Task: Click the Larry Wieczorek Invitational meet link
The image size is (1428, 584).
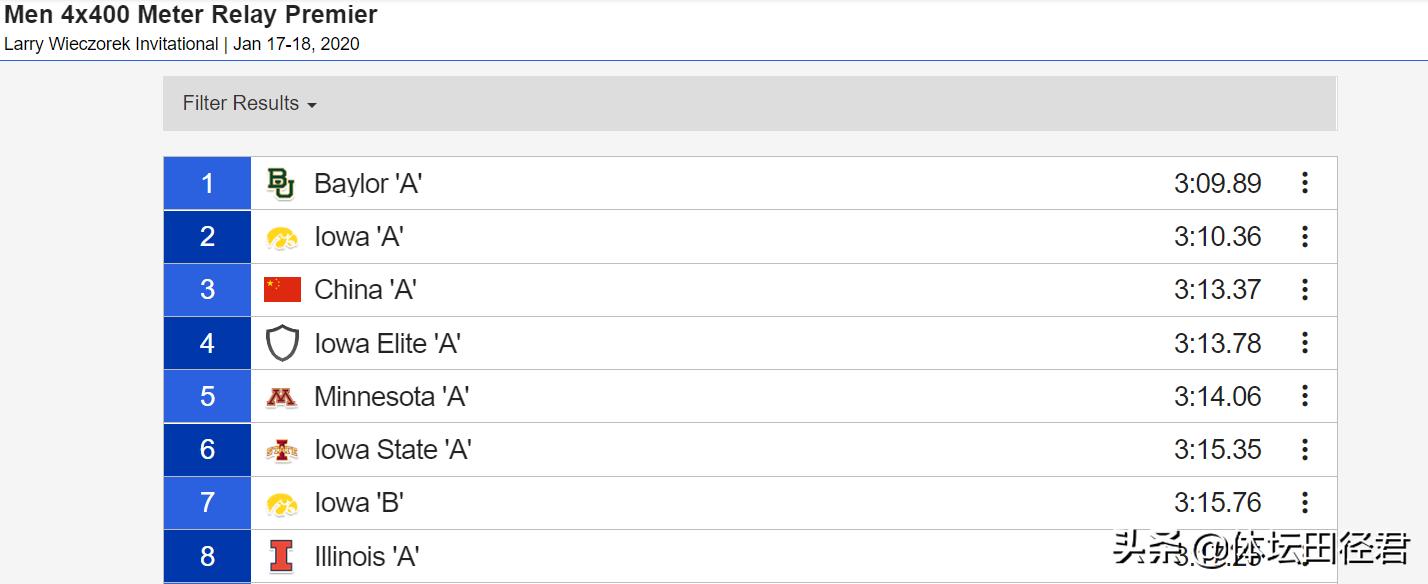Action: click(111, 44)
